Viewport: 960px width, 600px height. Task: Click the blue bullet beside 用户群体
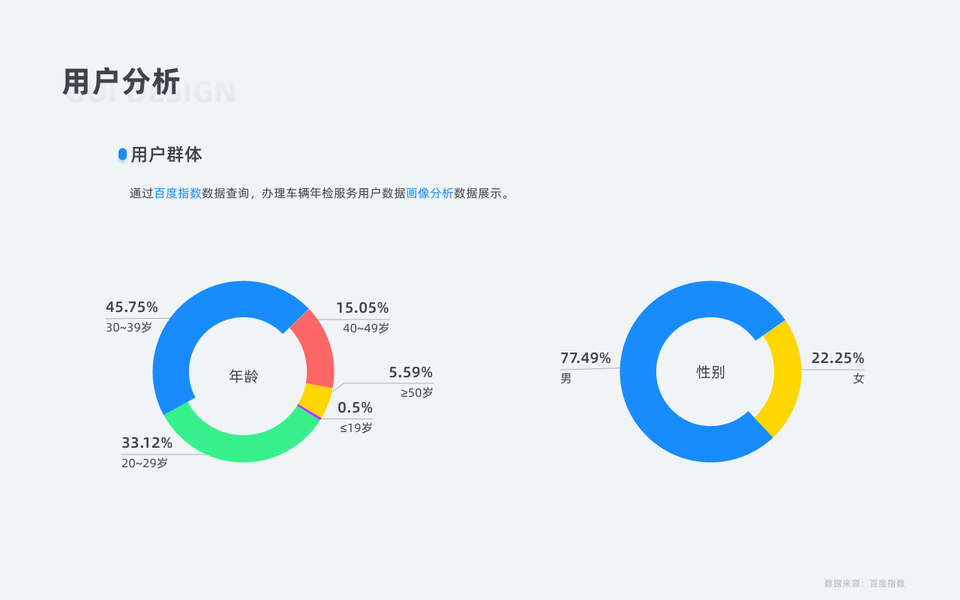(122, 155)
